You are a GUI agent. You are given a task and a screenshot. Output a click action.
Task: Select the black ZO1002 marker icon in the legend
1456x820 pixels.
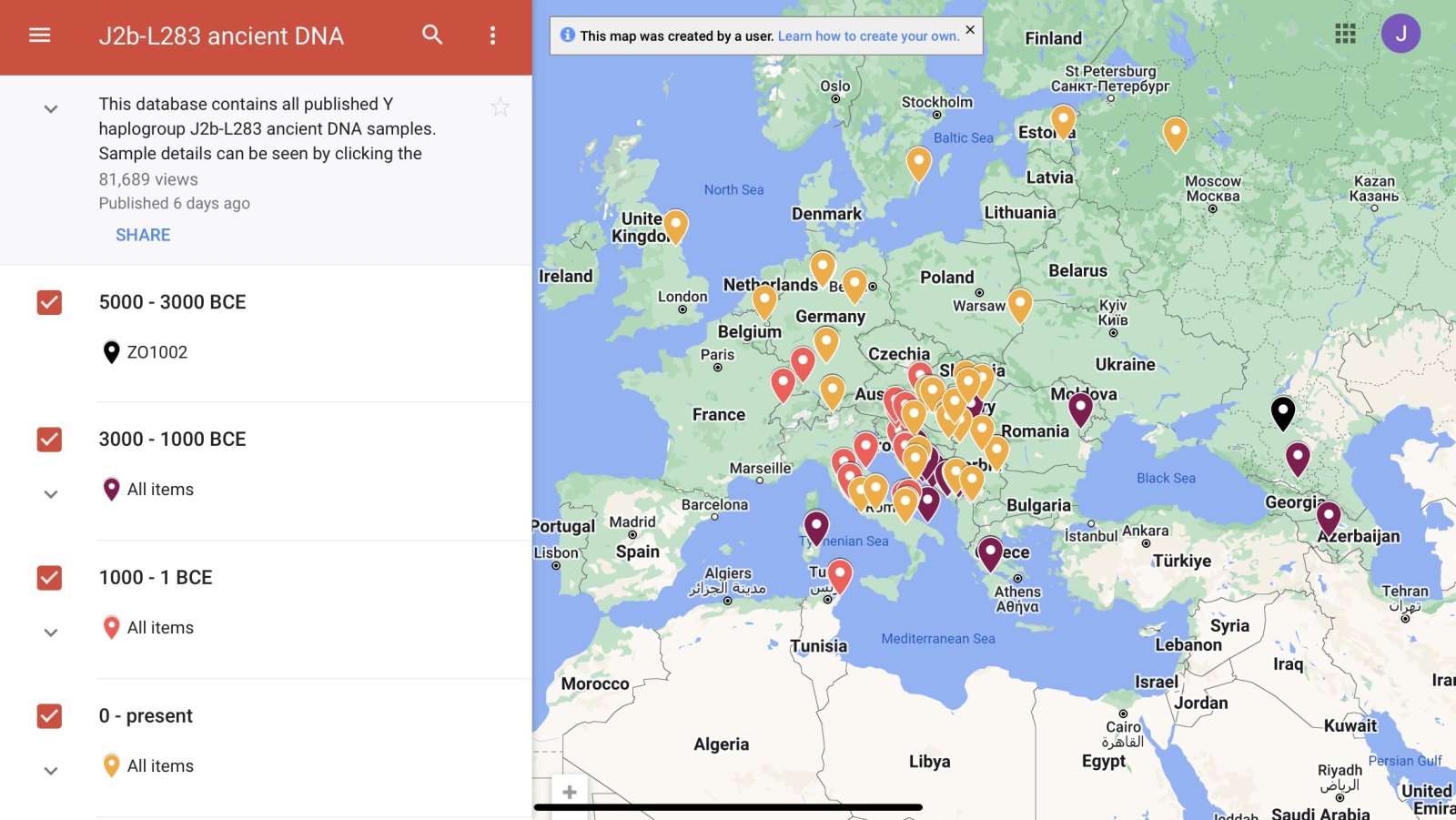click(111, 352)
